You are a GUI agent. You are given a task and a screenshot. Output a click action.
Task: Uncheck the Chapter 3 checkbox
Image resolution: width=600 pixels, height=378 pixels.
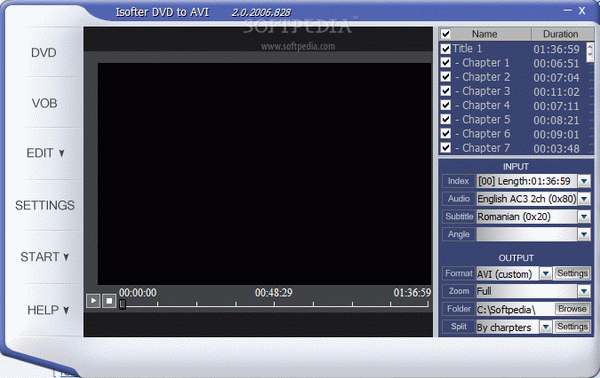pos(445,91)
